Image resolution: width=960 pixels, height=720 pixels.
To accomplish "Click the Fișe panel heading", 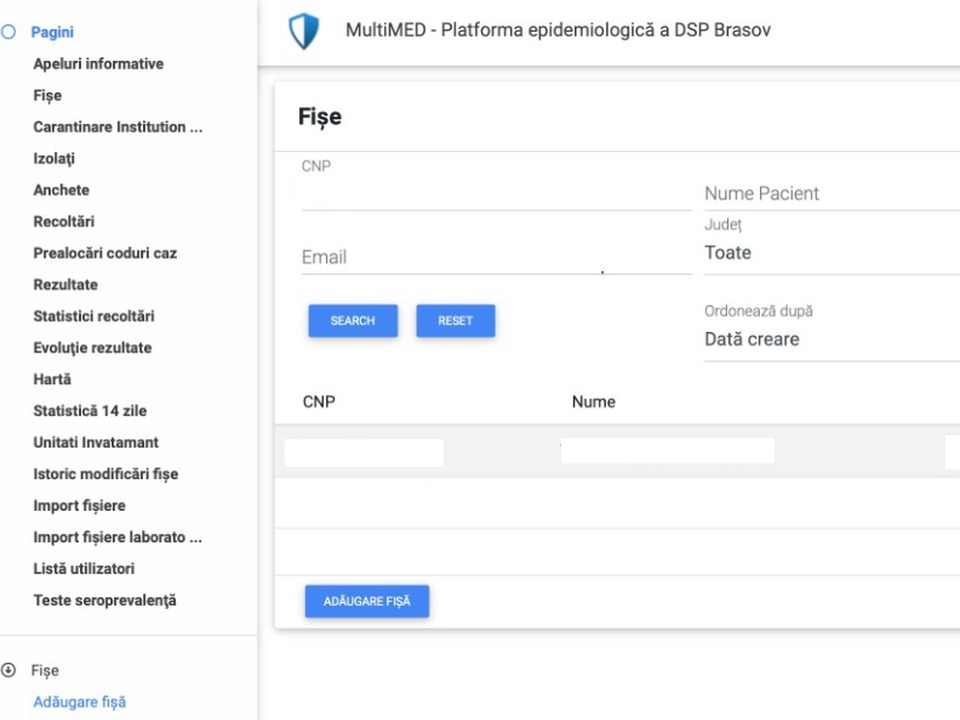I will click(320, 116).
